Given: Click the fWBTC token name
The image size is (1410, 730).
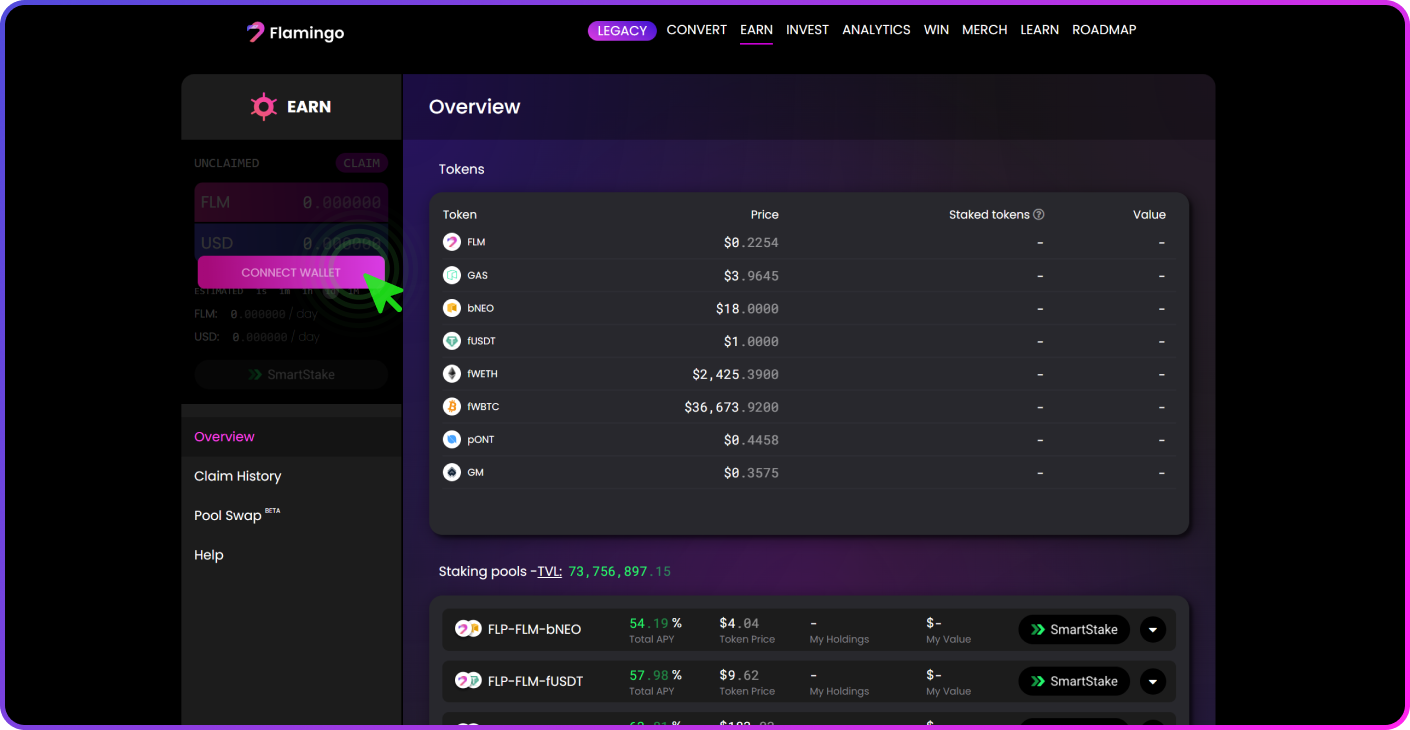Looking at the screenshot, I should 483,407.
